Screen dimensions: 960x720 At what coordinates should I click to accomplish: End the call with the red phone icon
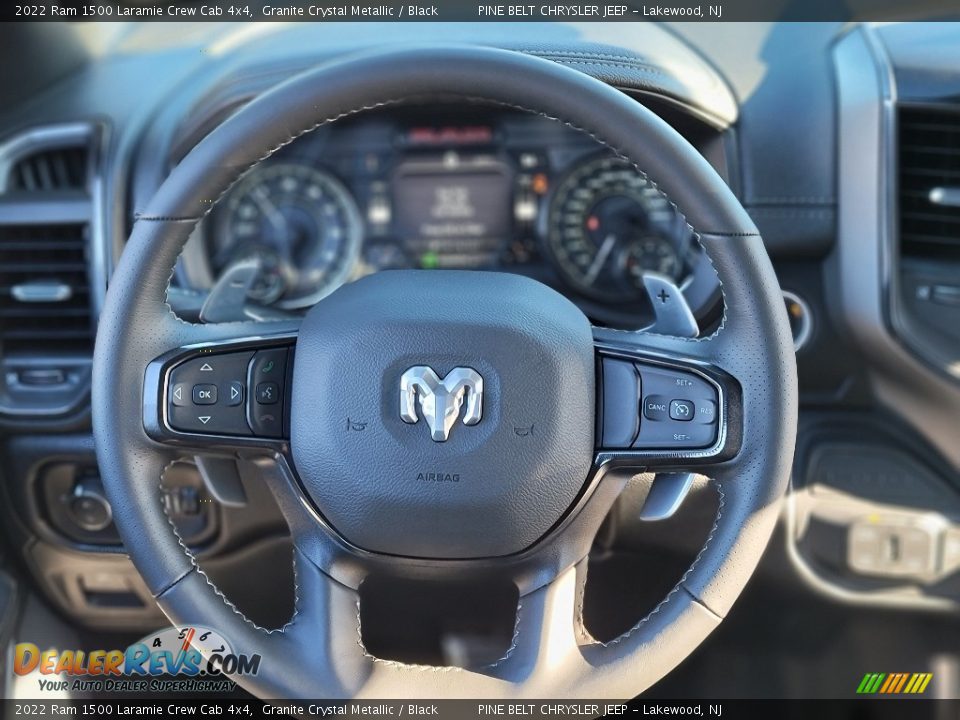pos(267,420)
